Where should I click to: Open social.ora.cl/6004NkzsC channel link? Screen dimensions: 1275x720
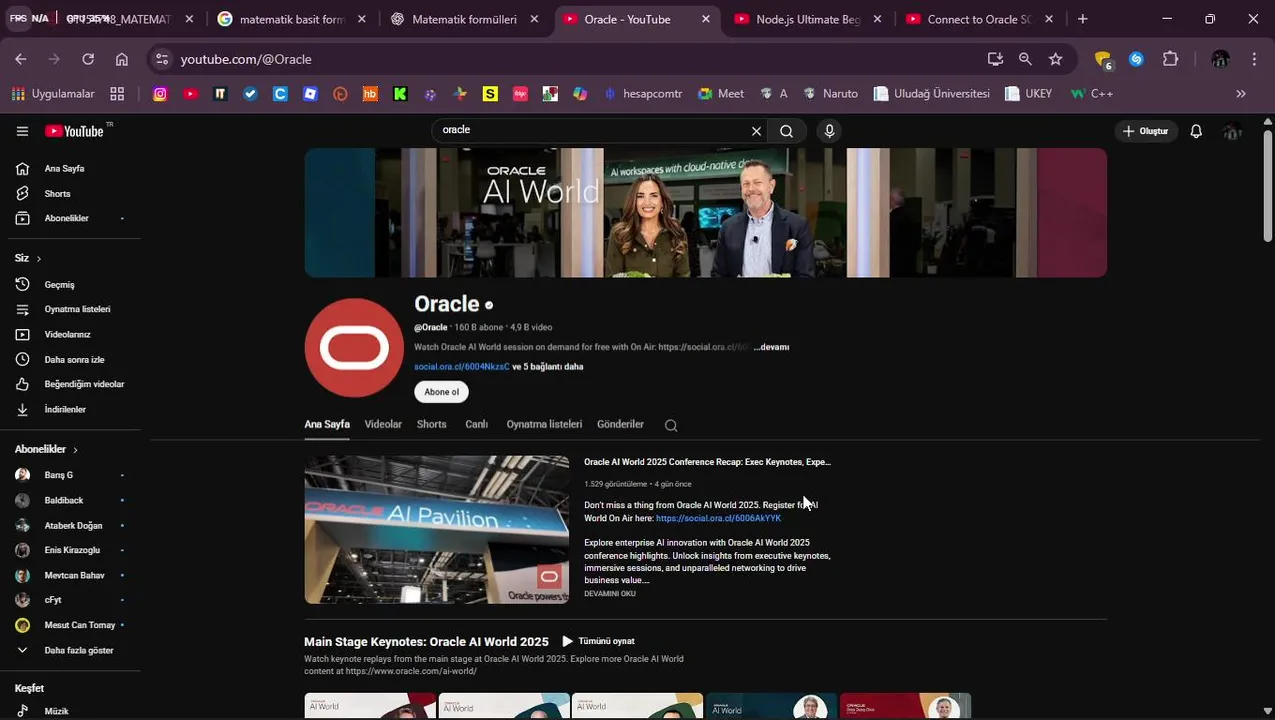(462, 367)
